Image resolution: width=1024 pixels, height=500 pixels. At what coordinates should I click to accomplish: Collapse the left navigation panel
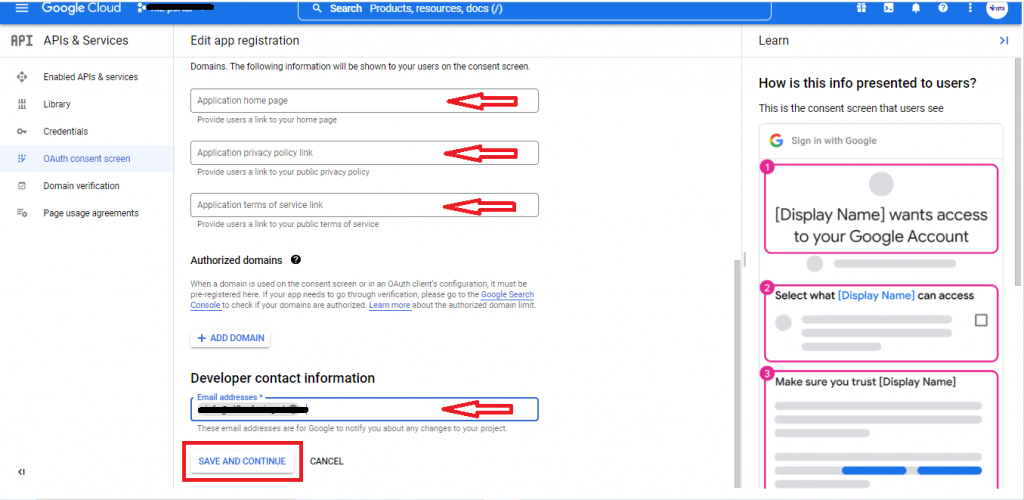pyautogui.click(x=21, y=472)
